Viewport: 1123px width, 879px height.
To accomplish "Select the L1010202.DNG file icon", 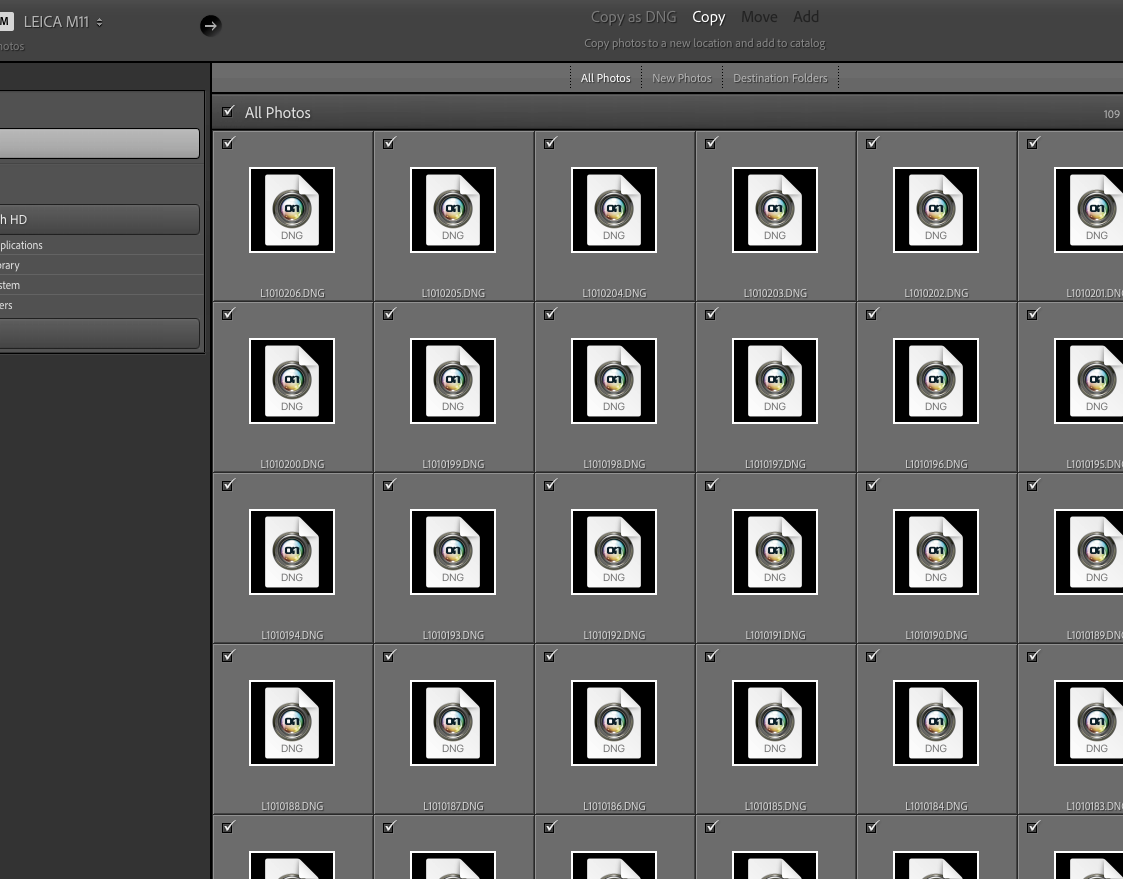I will pyautogui.click(x=936, y=210).
